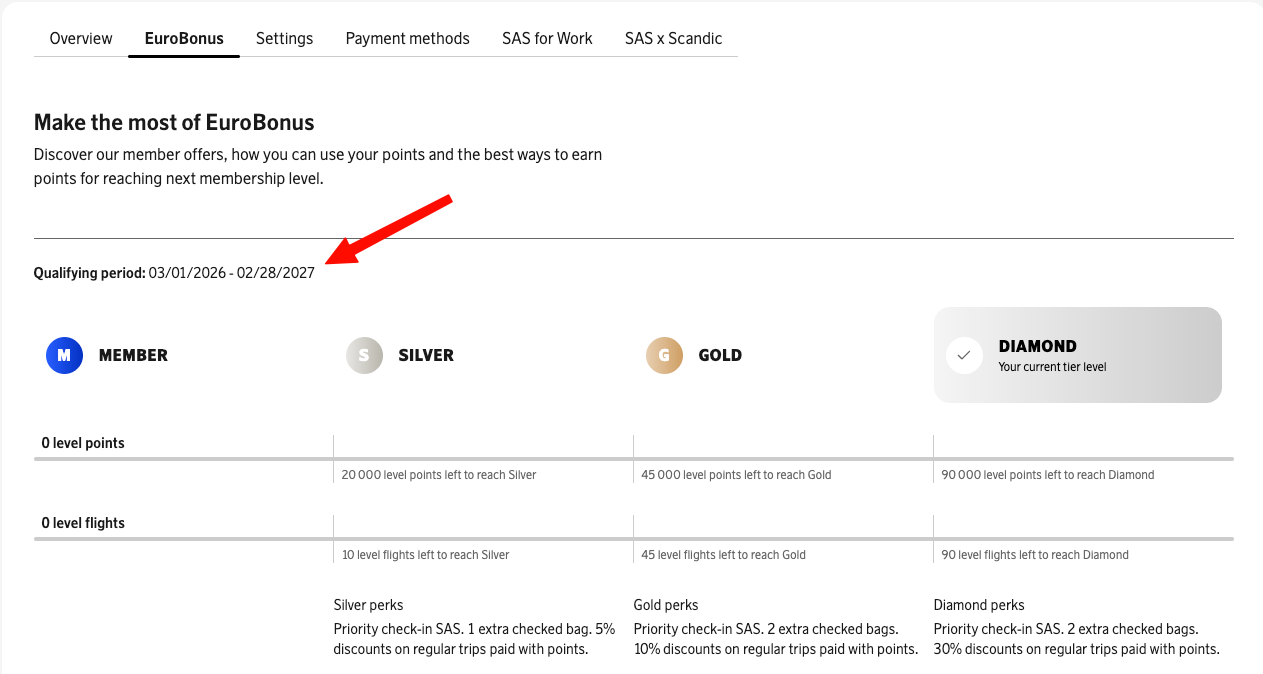Screen dimensions: 1263x674
Task: Click the level flights progress bar
Action: point(633,539)
